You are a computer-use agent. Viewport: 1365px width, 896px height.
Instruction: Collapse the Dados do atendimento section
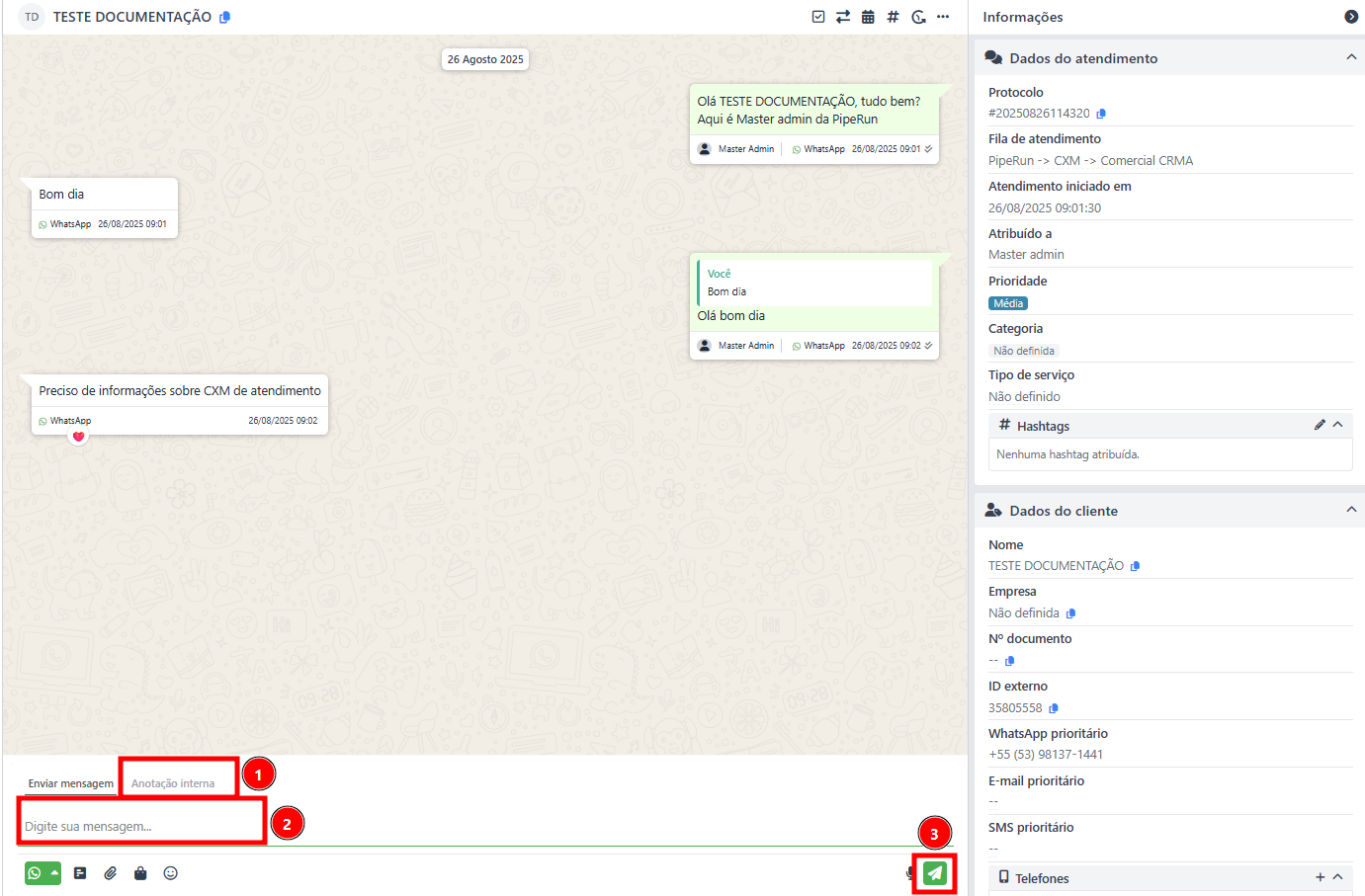[x=1351, y=57]
